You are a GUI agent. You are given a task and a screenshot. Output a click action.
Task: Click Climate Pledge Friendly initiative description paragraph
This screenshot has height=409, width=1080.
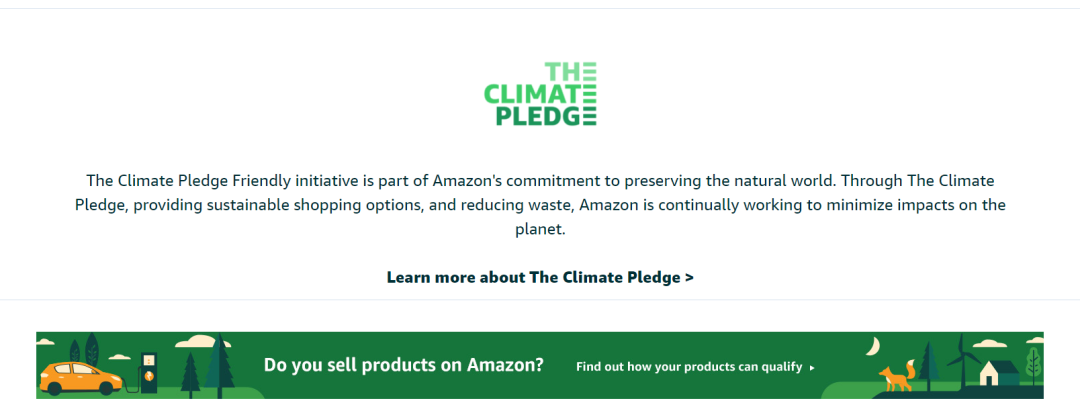(540, 205)
